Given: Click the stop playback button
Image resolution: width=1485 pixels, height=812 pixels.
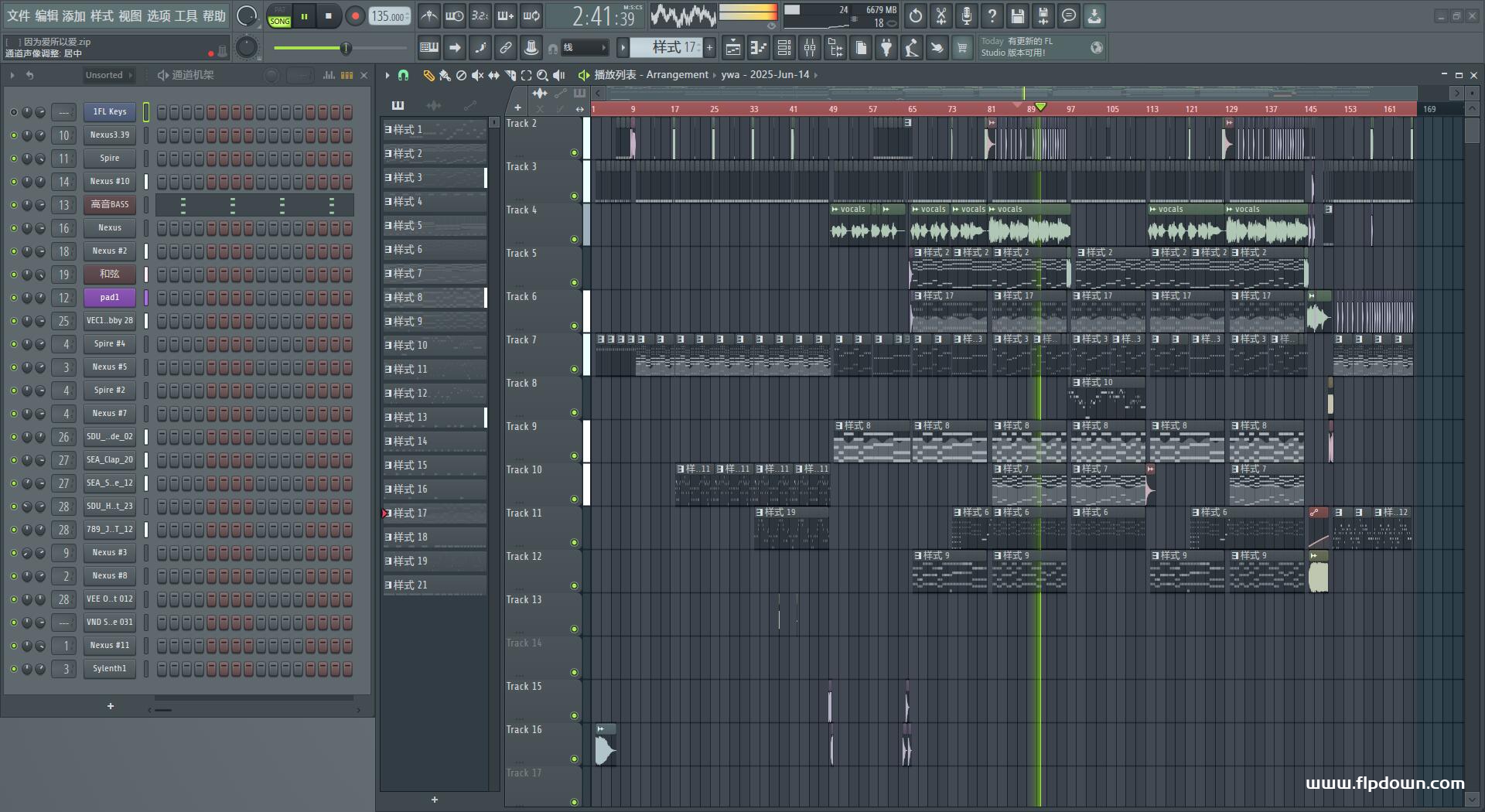Looking at the screenshot, I should [x=329, y=16].
